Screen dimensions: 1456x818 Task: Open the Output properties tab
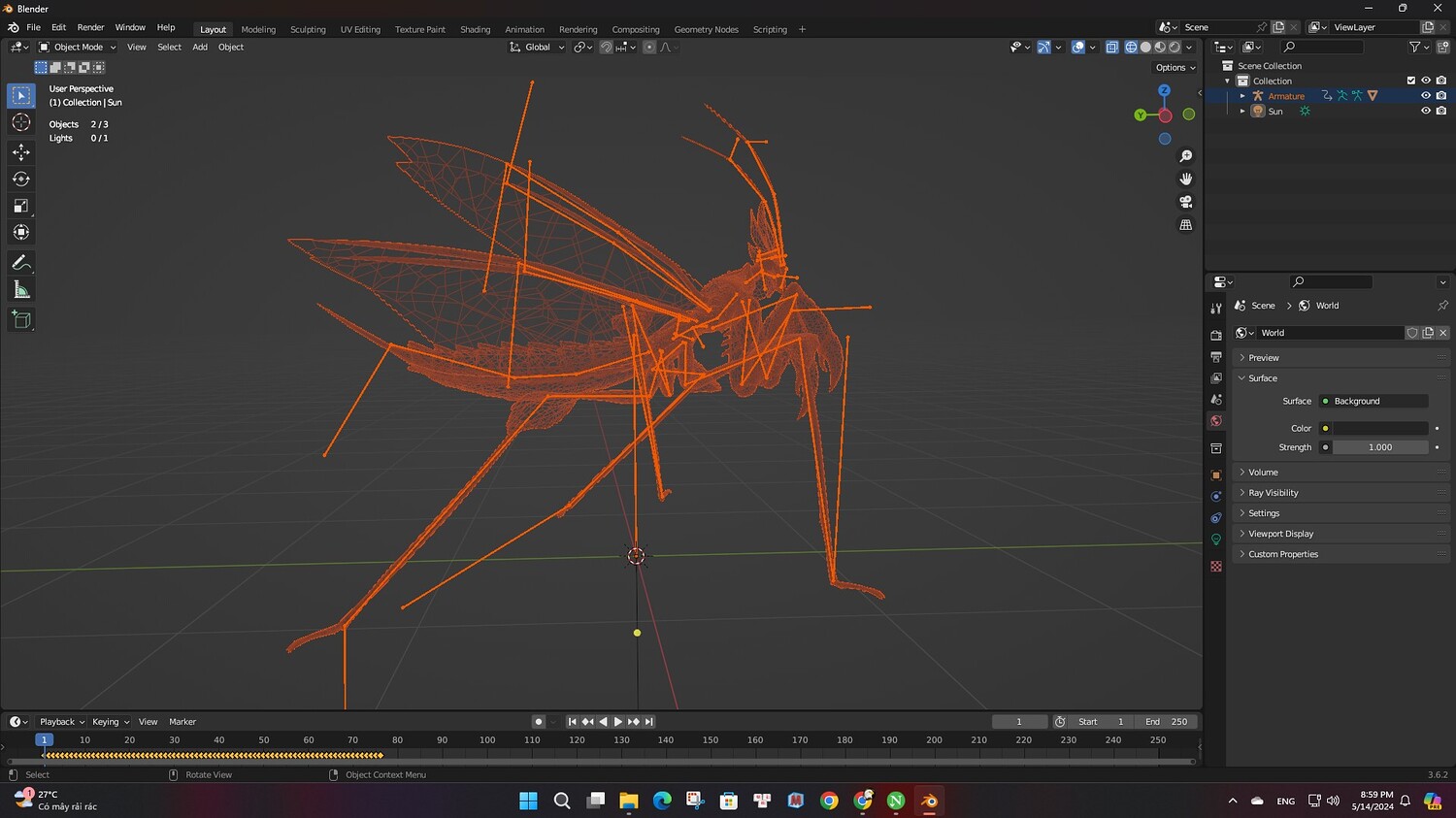click(x=1216, y=357)
